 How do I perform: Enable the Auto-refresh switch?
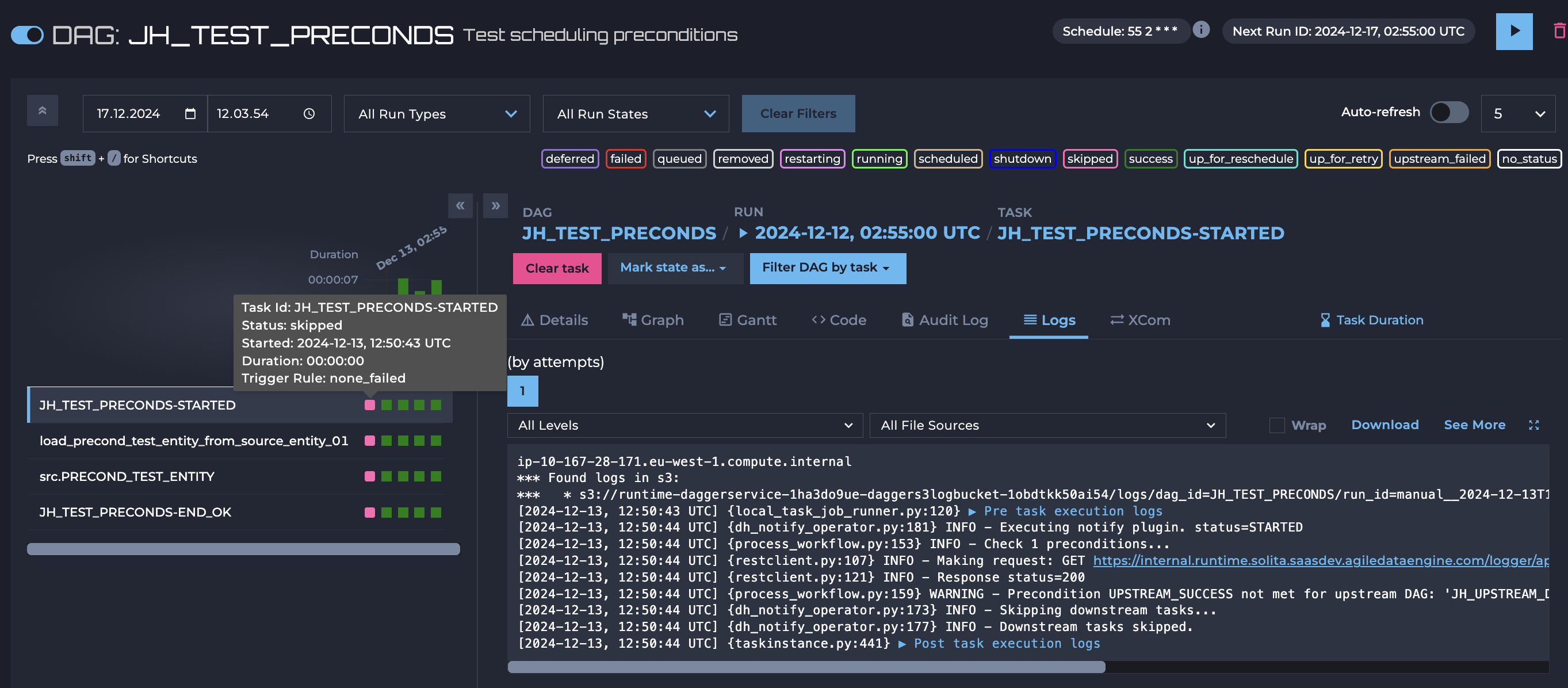pos(1449,113)
